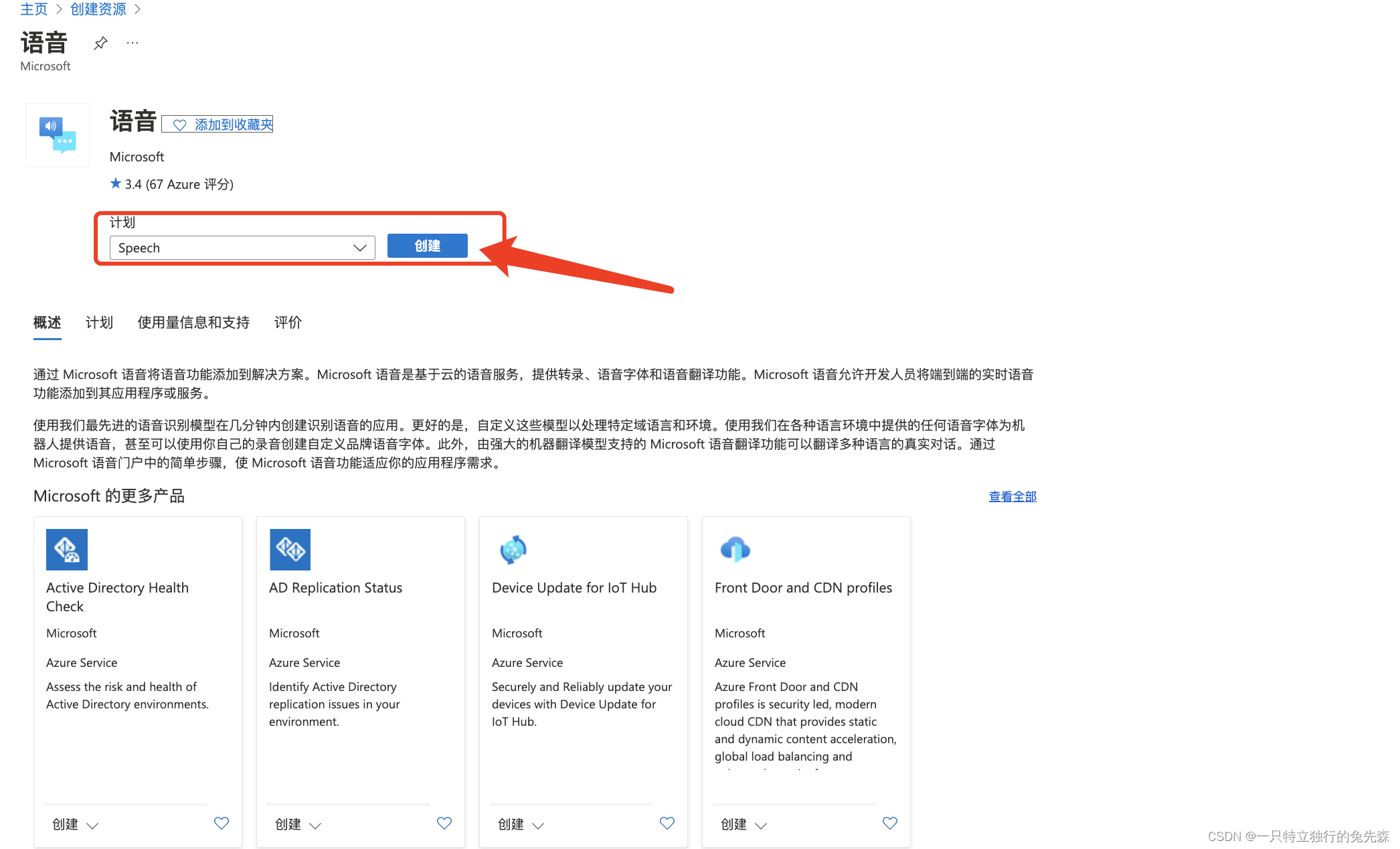The height and width of the screenshot is (849, 1400).
Task: Favorite the Front Door and CDN card
Action: [890, 823]
